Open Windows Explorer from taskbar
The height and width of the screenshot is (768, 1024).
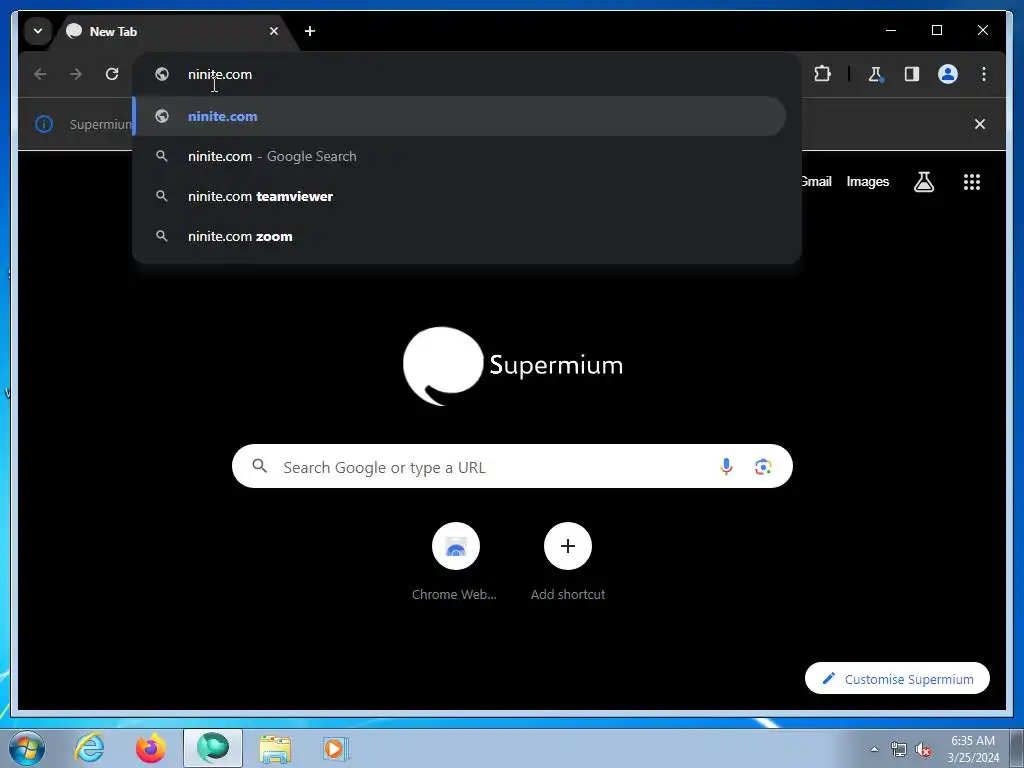tap(275, 748)
